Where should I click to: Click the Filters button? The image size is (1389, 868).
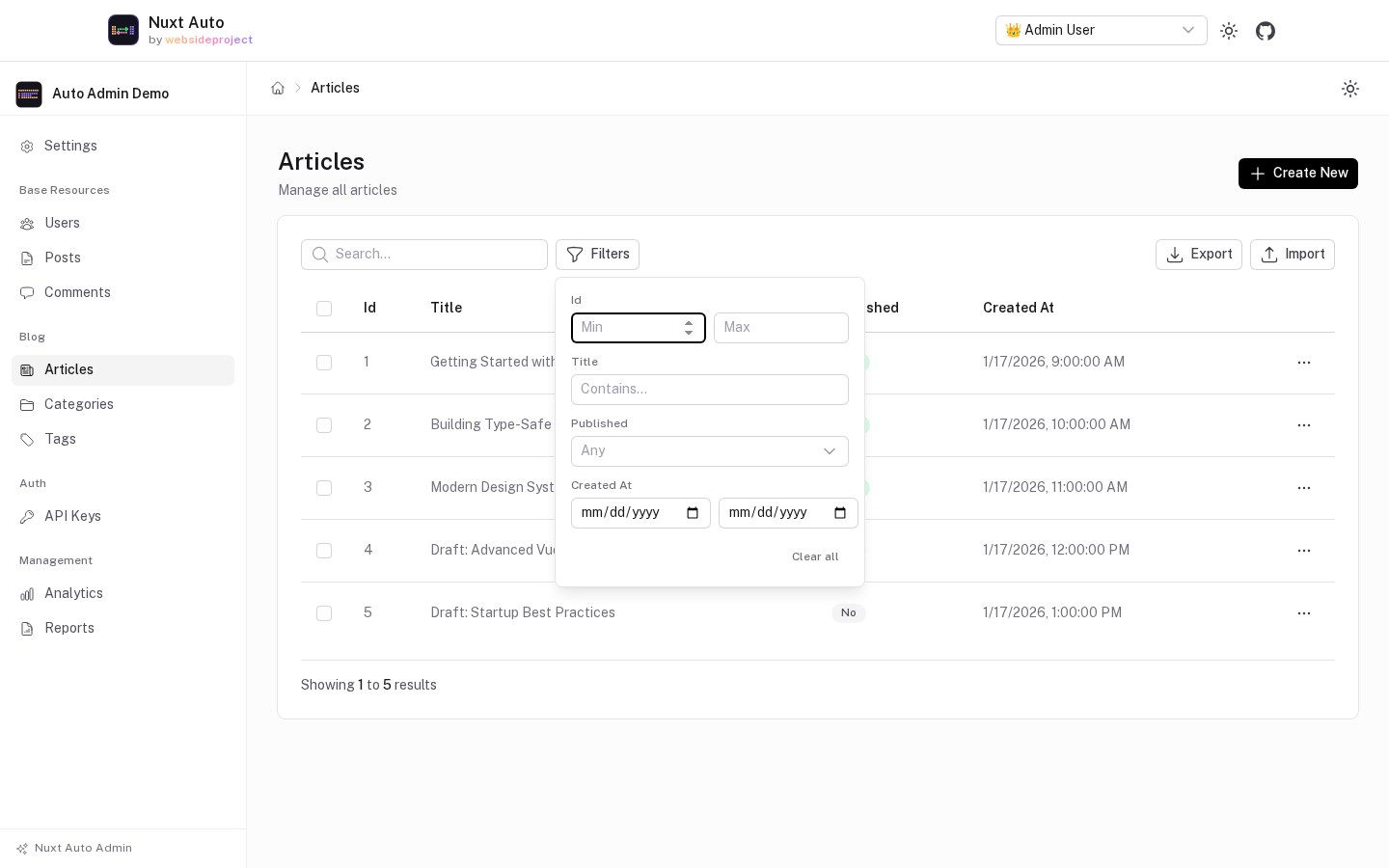597,255
